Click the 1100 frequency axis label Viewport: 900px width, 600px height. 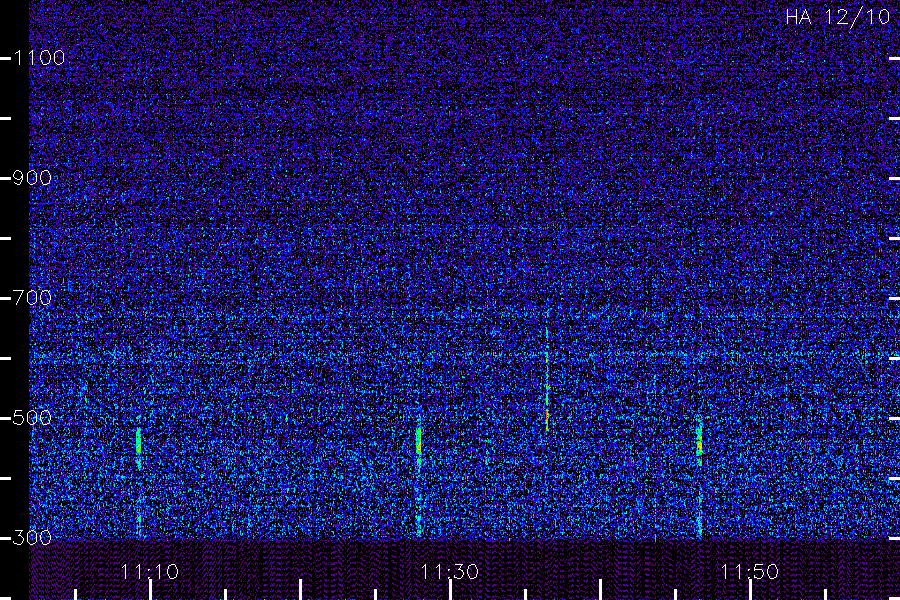pyautogui.click(x=39, y=58)
